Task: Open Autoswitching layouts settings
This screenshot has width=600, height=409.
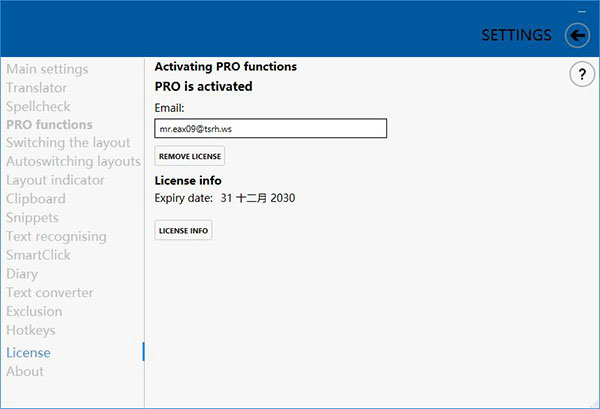Action: [73, 162]
